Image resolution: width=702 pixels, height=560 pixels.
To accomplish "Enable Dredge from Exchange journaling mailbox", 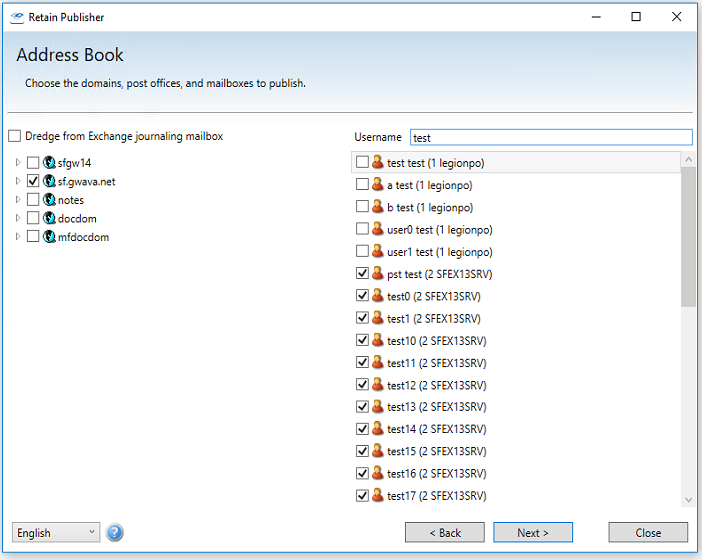I will tap(14, 136).
